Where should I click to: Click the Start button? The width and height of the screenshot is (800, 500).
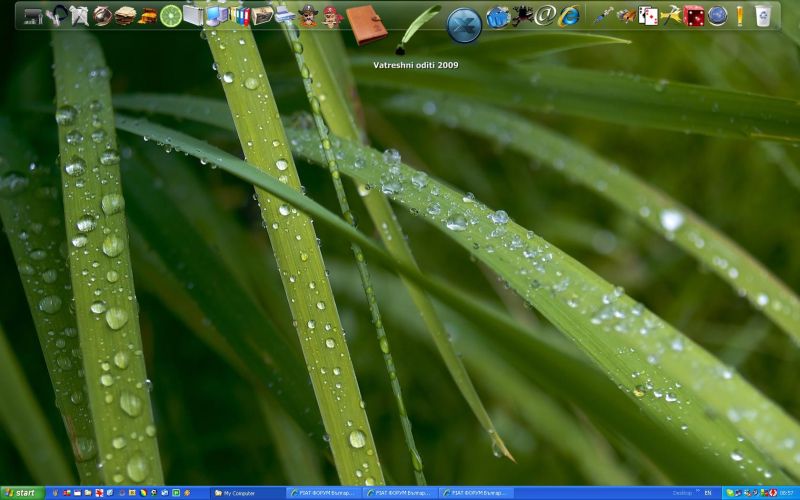point(22,493)
